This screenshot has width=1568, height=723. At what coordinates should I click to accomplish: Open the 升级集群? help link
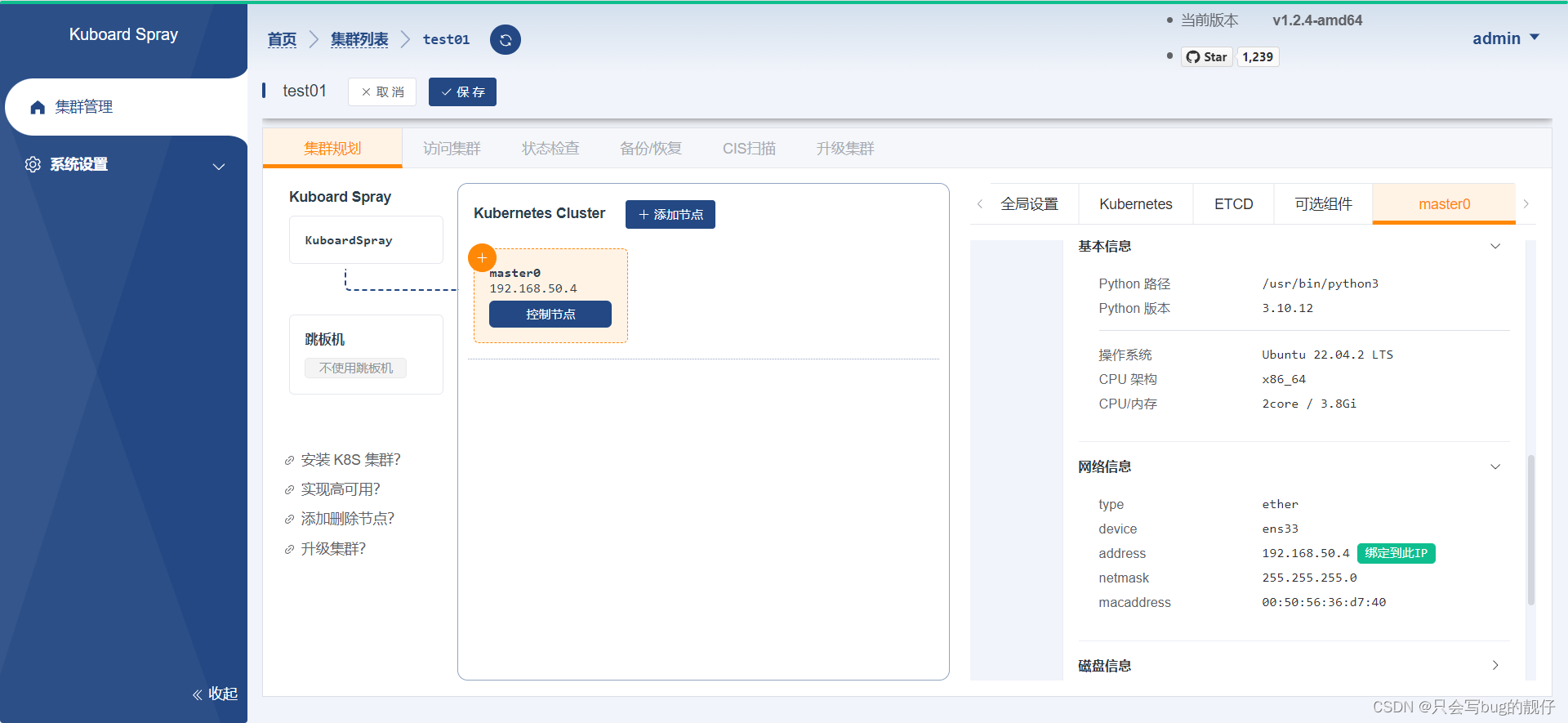[333, 549]
